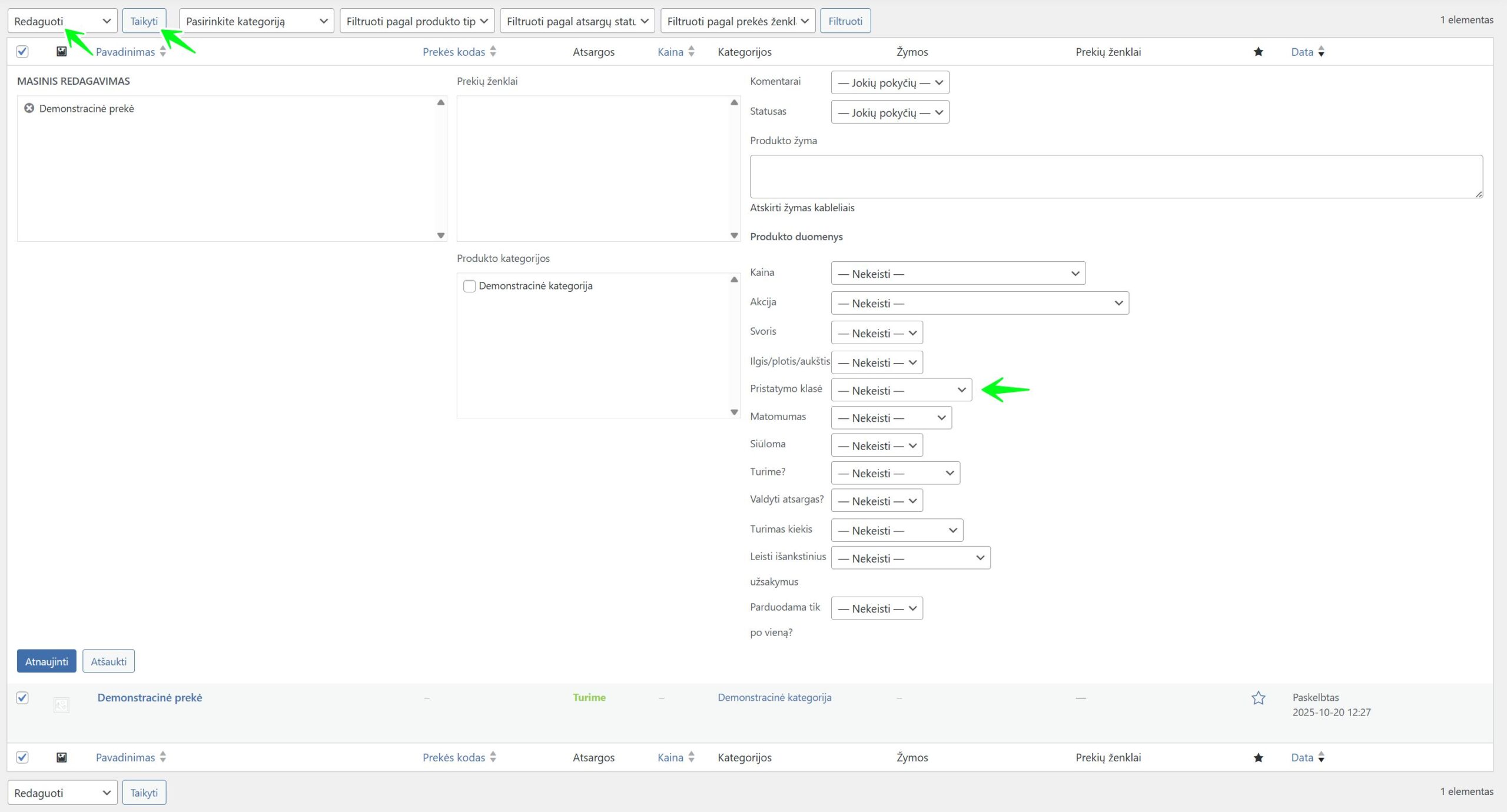Open the Demonstracinė kategorija link in product row
The image size is (1507, 812).
(x=774, y=697)
